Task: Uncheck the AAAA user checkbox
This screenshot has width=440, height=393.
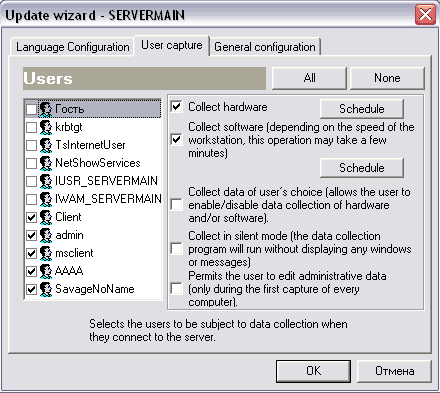Action: click(31, 271)
